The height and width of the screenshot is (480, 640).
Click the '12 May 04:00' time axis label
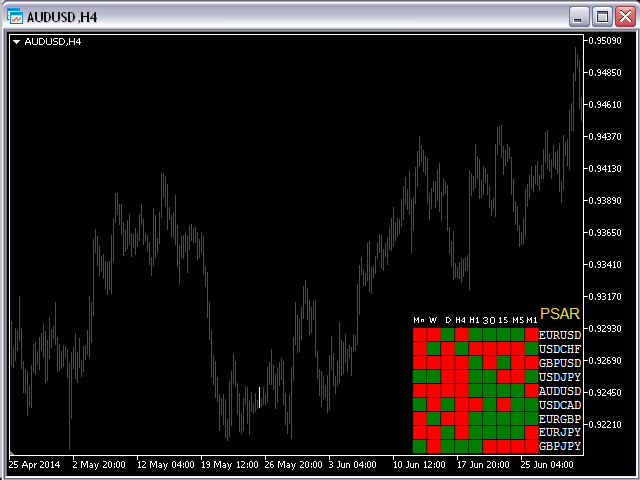(x=165, y=464)
